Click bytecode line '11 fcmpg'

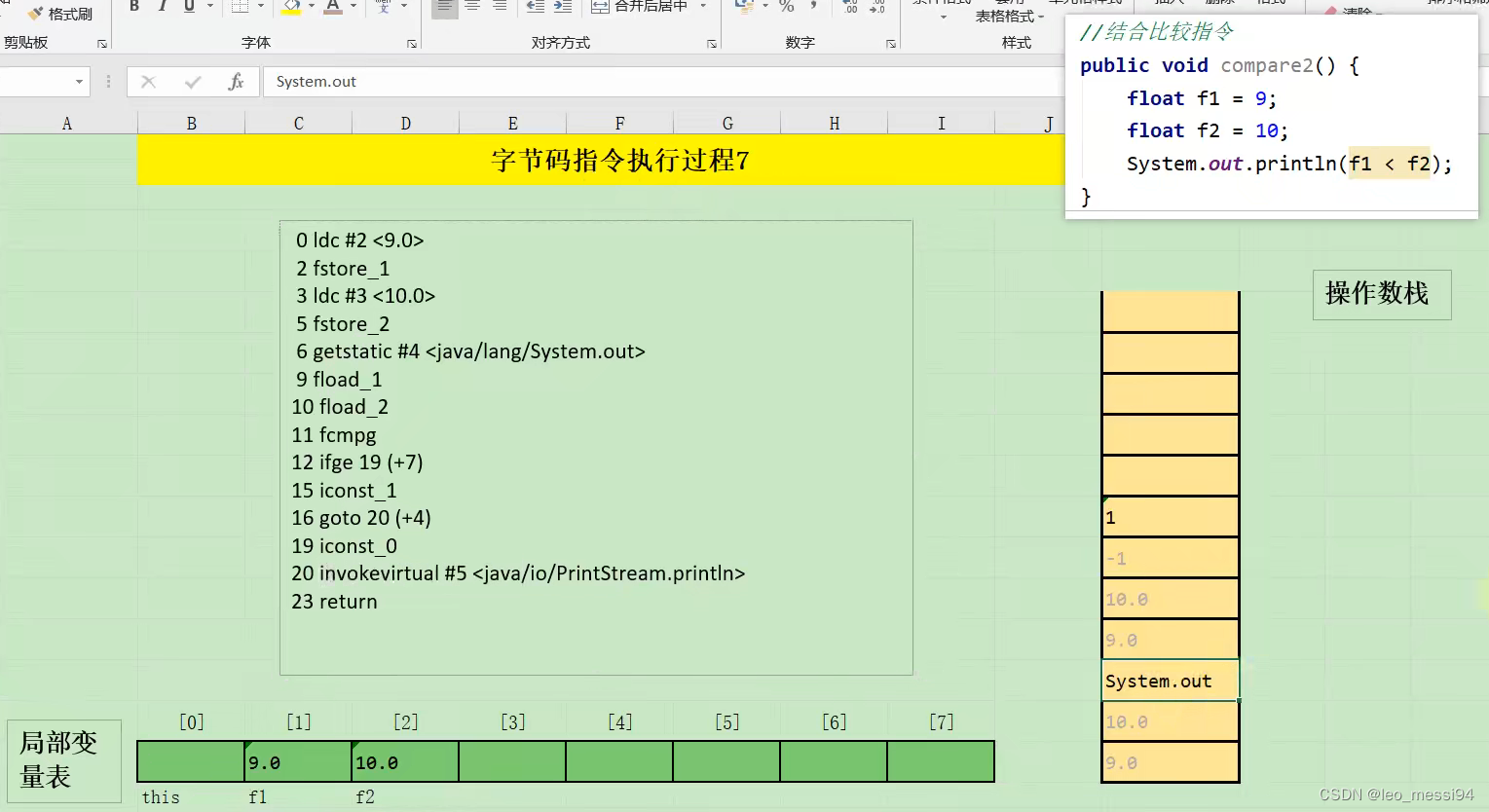pos(334,435)
